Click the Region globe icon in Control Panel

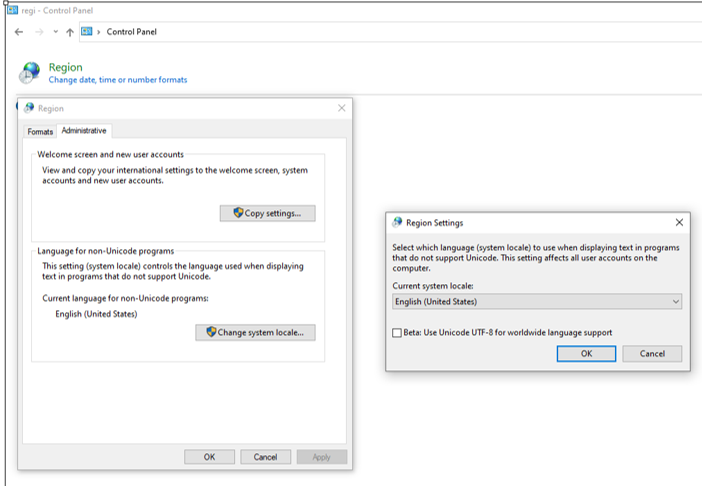[31, 73]
